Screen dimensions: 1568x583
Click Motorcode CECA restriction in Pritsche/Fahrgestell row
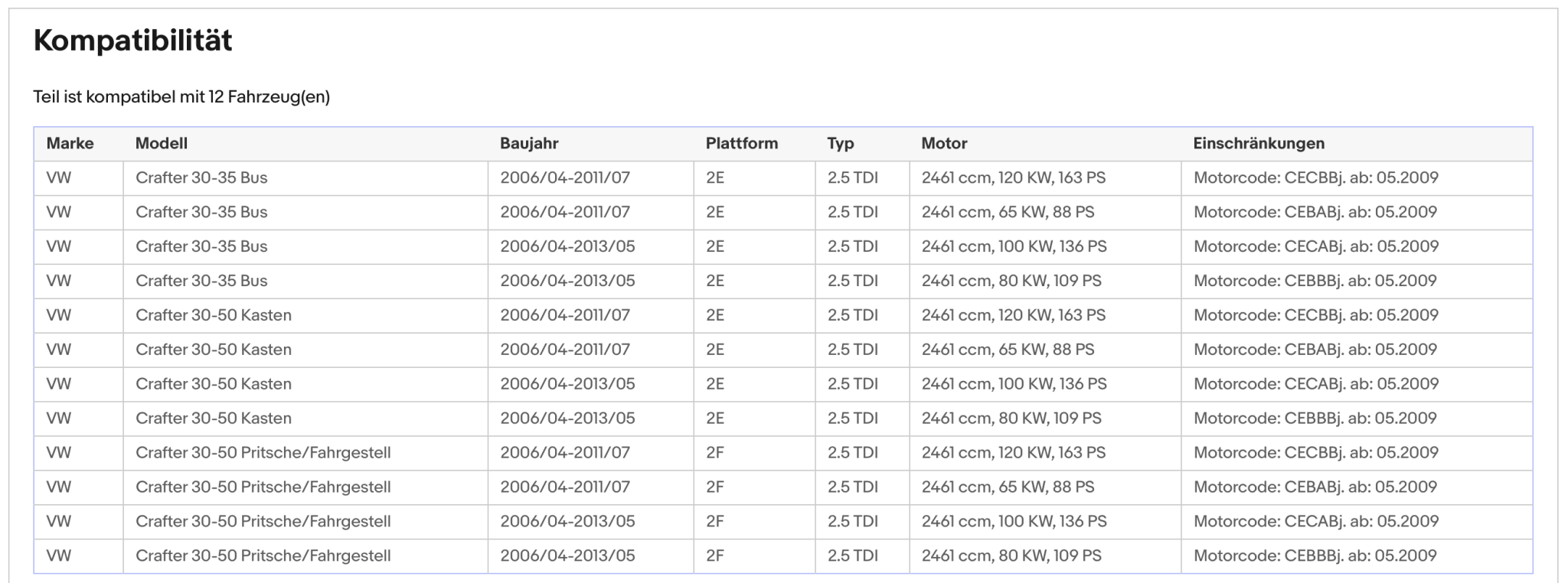pos(1316,522)
